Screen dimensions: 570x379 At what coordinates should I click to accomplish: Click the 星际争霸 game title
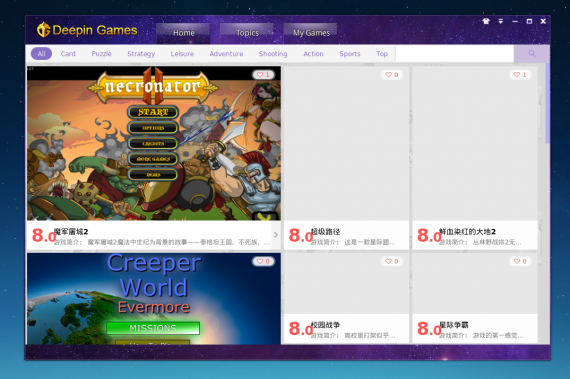(454, 325)
